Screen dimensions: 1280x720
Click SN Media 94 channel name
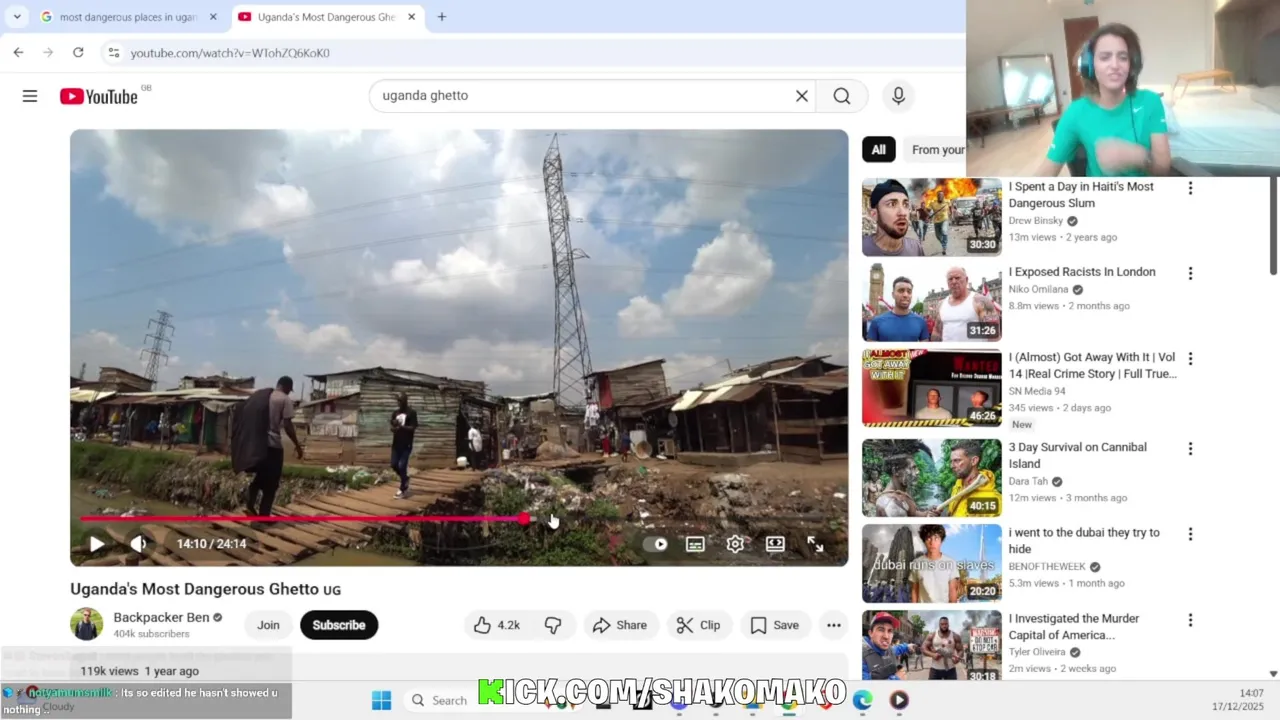(1037, 391)
